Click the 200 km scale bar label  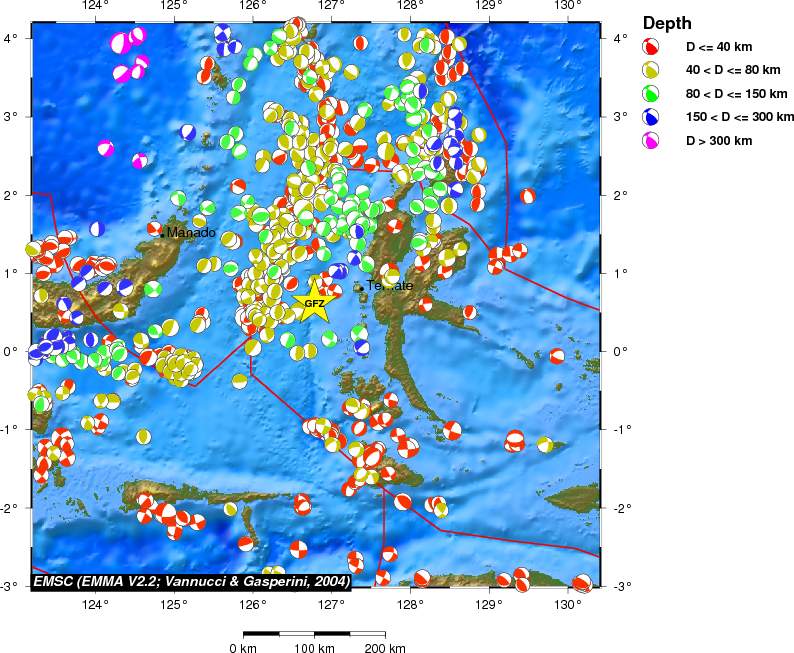pos(384,648)
